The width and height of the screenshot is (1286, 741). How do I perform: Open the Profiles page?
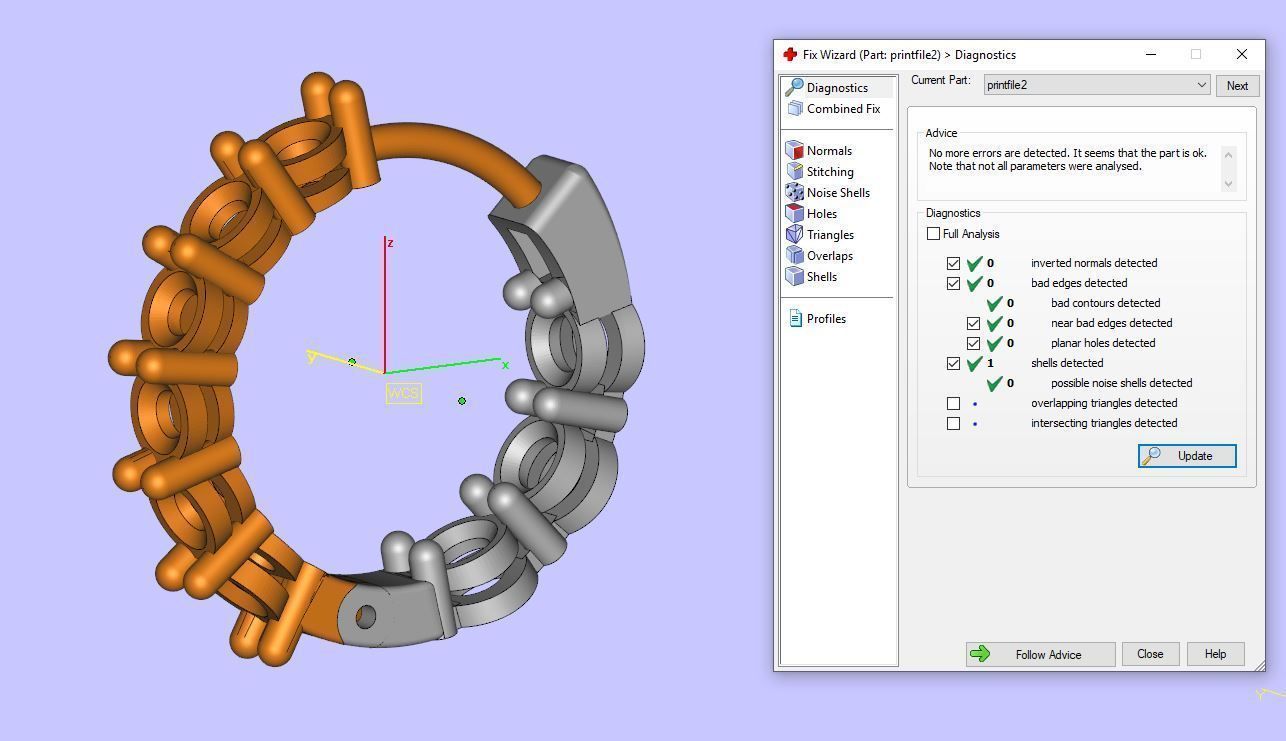[x=826, y=319]
